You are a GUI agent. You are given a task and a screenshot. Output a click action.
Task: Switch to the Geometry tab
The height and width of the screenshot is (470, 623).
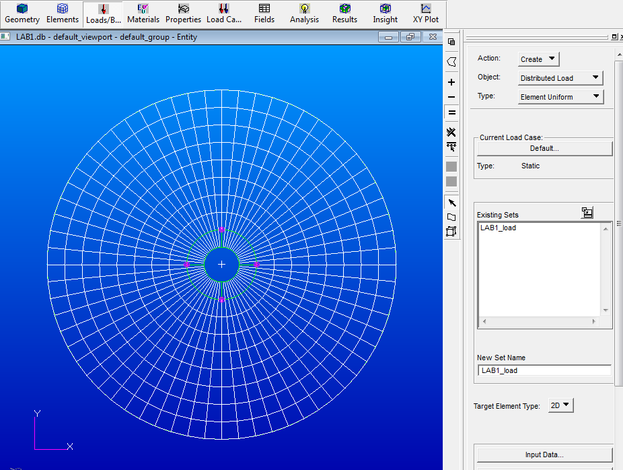tap(22, 13)
